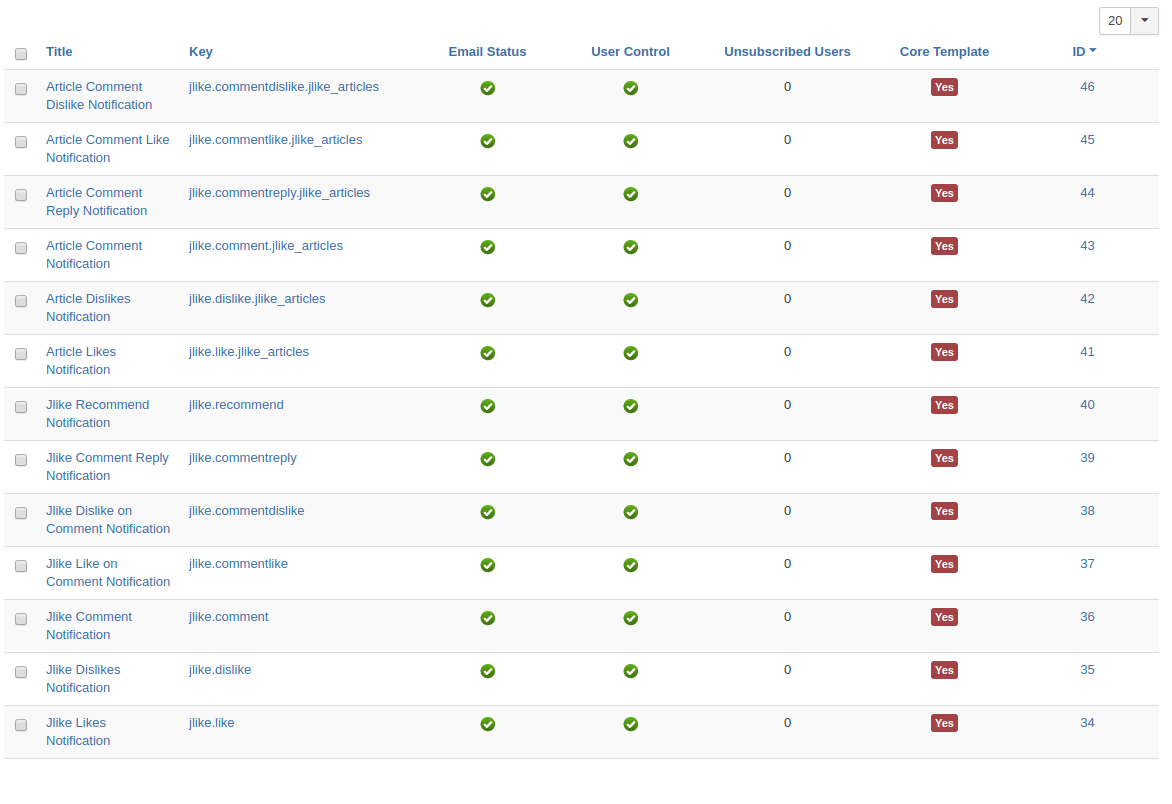Open the list limit dropdown showing 20
This screenshot has width=1172, height=804.
(x=1128, y=21)
